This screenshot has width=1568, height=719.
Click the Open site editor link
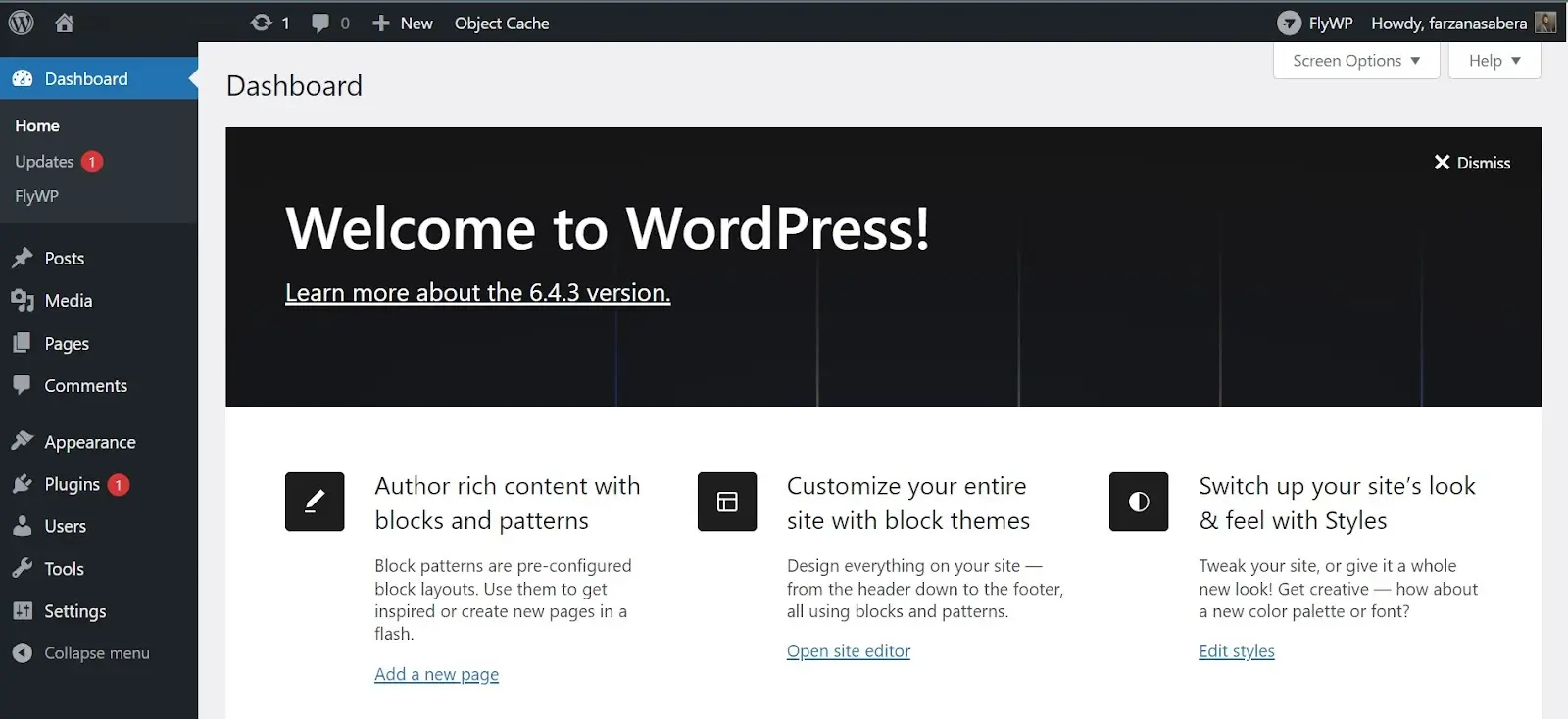849,650
